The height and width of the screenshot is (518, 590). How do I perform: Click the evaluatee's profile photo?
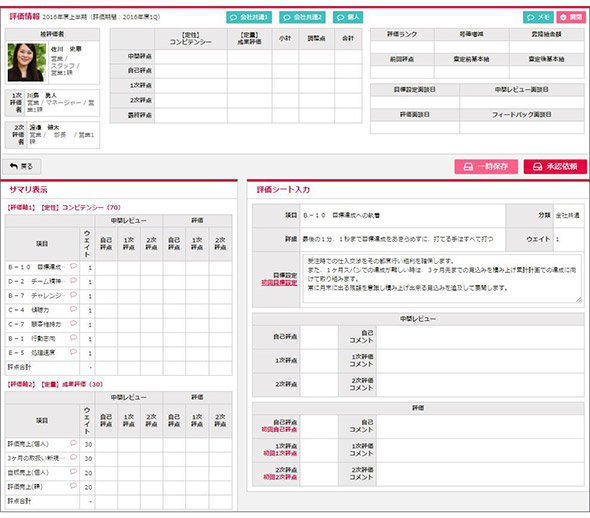click(x=27, y=62)
